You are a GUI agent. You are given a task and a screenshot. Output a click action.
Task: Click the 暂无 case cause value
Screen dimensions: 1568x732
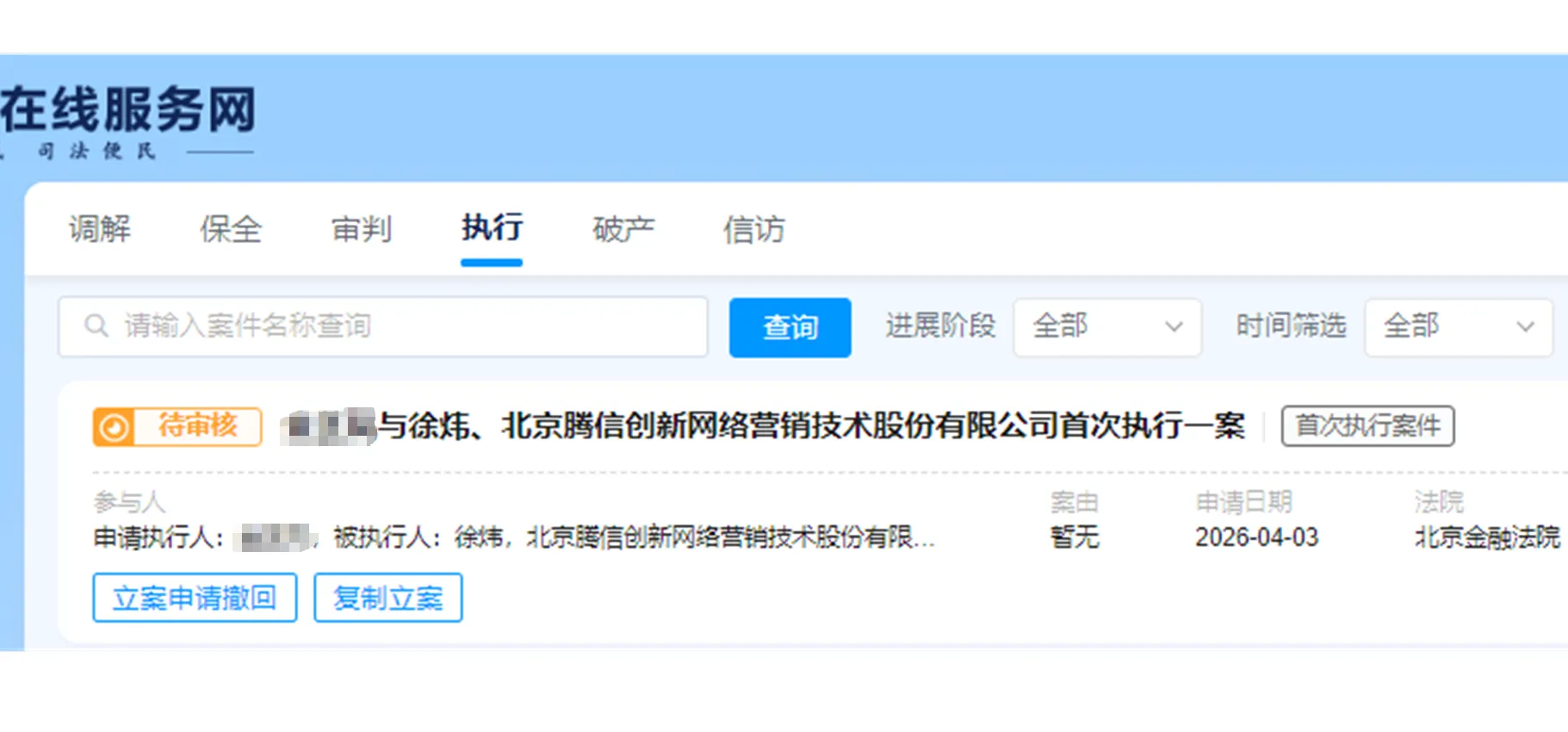pyautogui.click(x=1075, y=537)
